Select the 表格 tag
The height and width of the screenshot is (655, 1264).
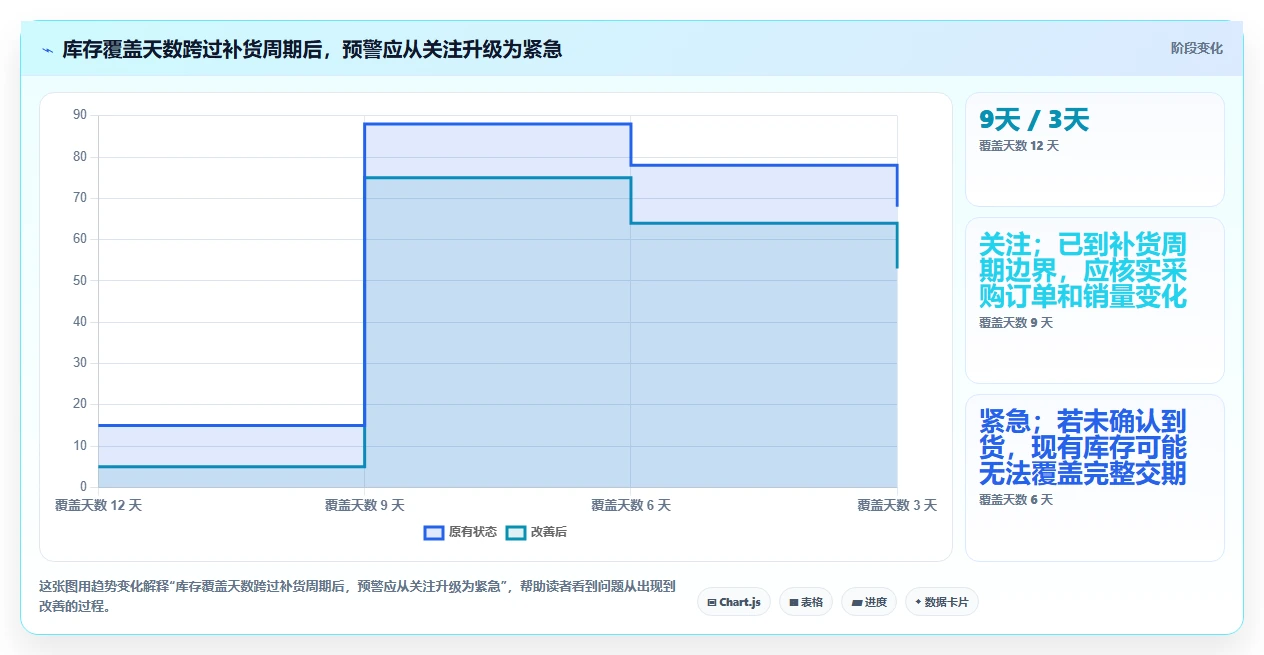[806, 602]
